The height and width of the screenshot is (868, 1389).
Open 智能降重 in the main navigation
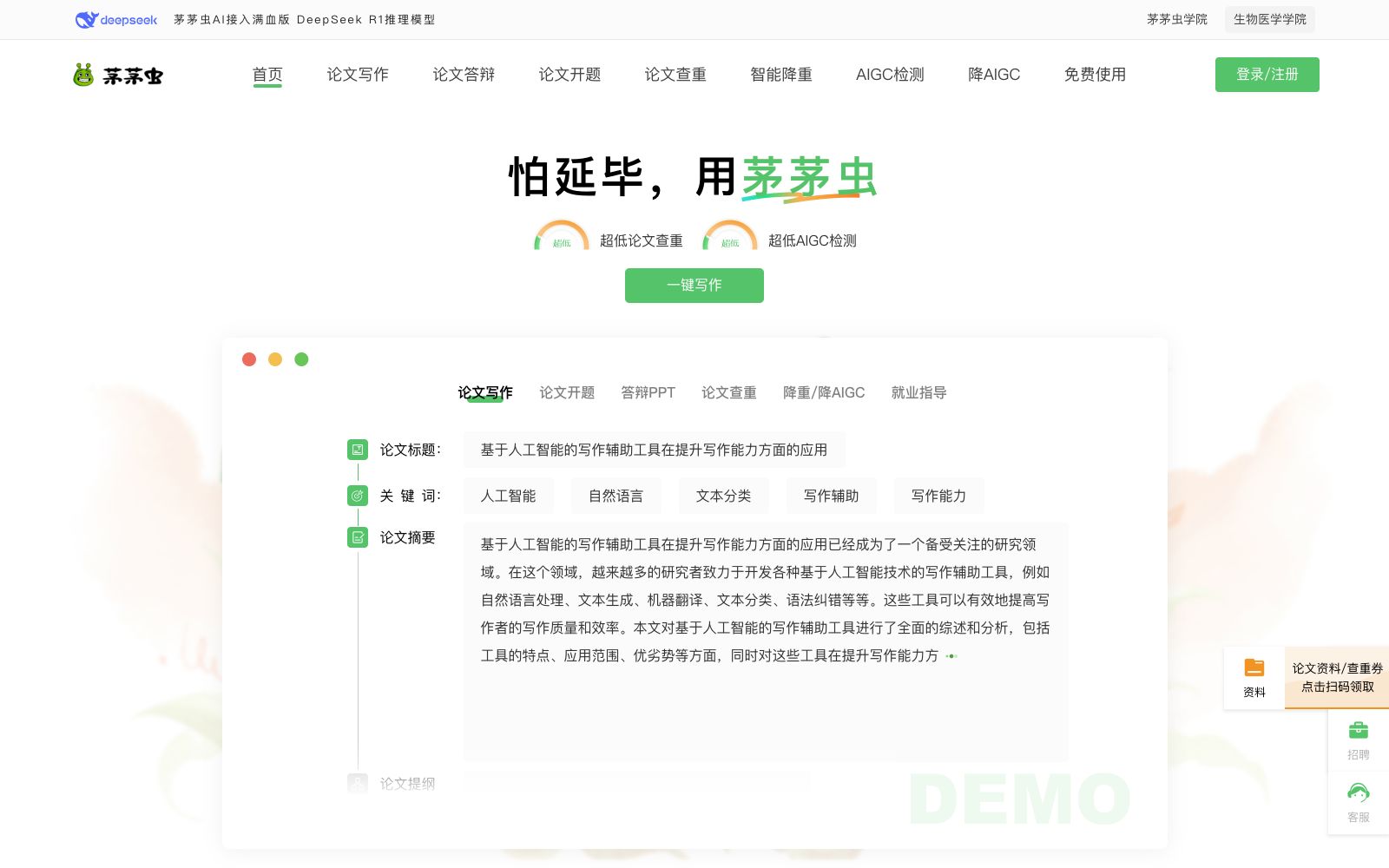click(781, 75)
